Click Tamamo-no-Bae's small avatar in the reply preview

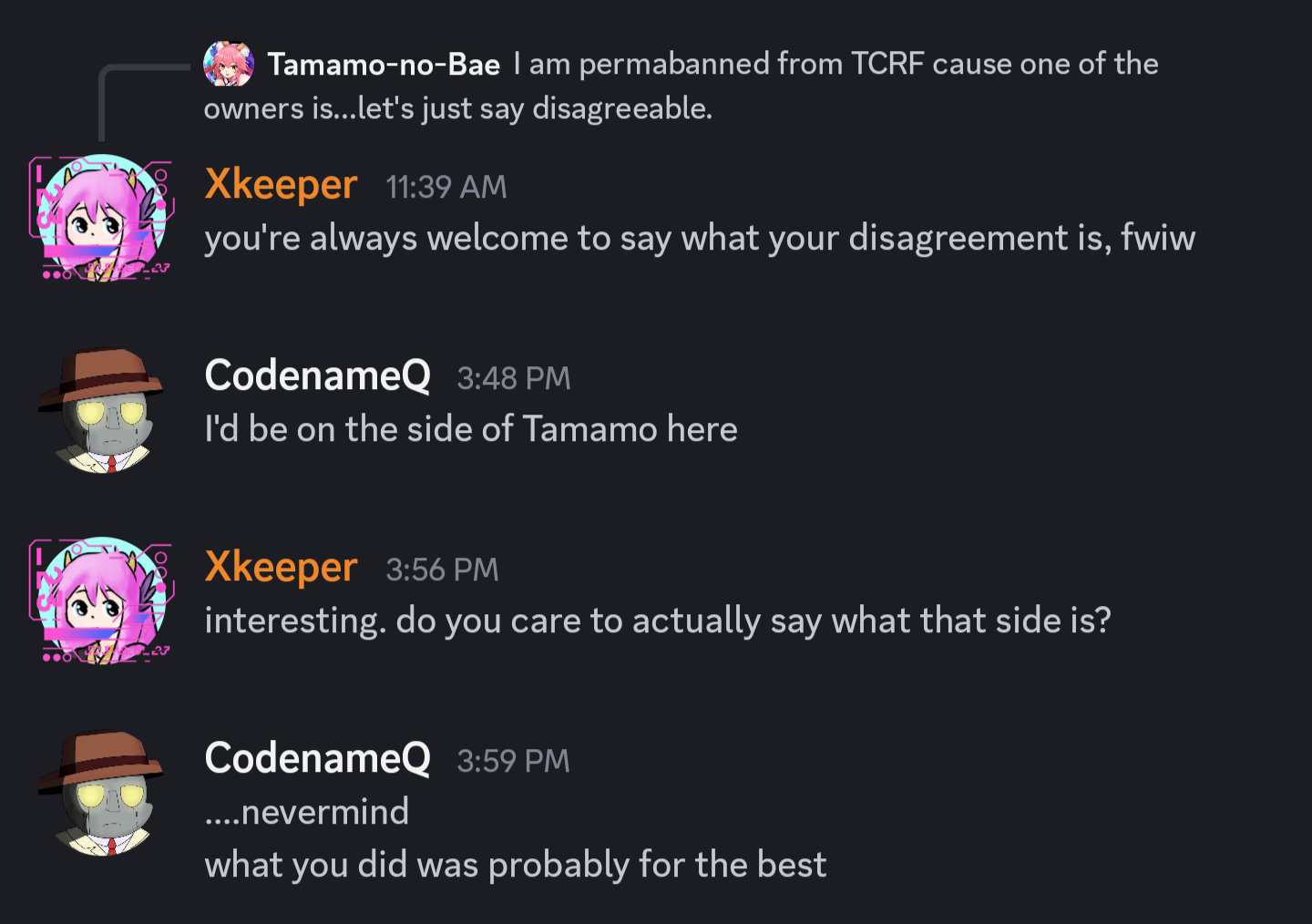(x=228, y=64)
